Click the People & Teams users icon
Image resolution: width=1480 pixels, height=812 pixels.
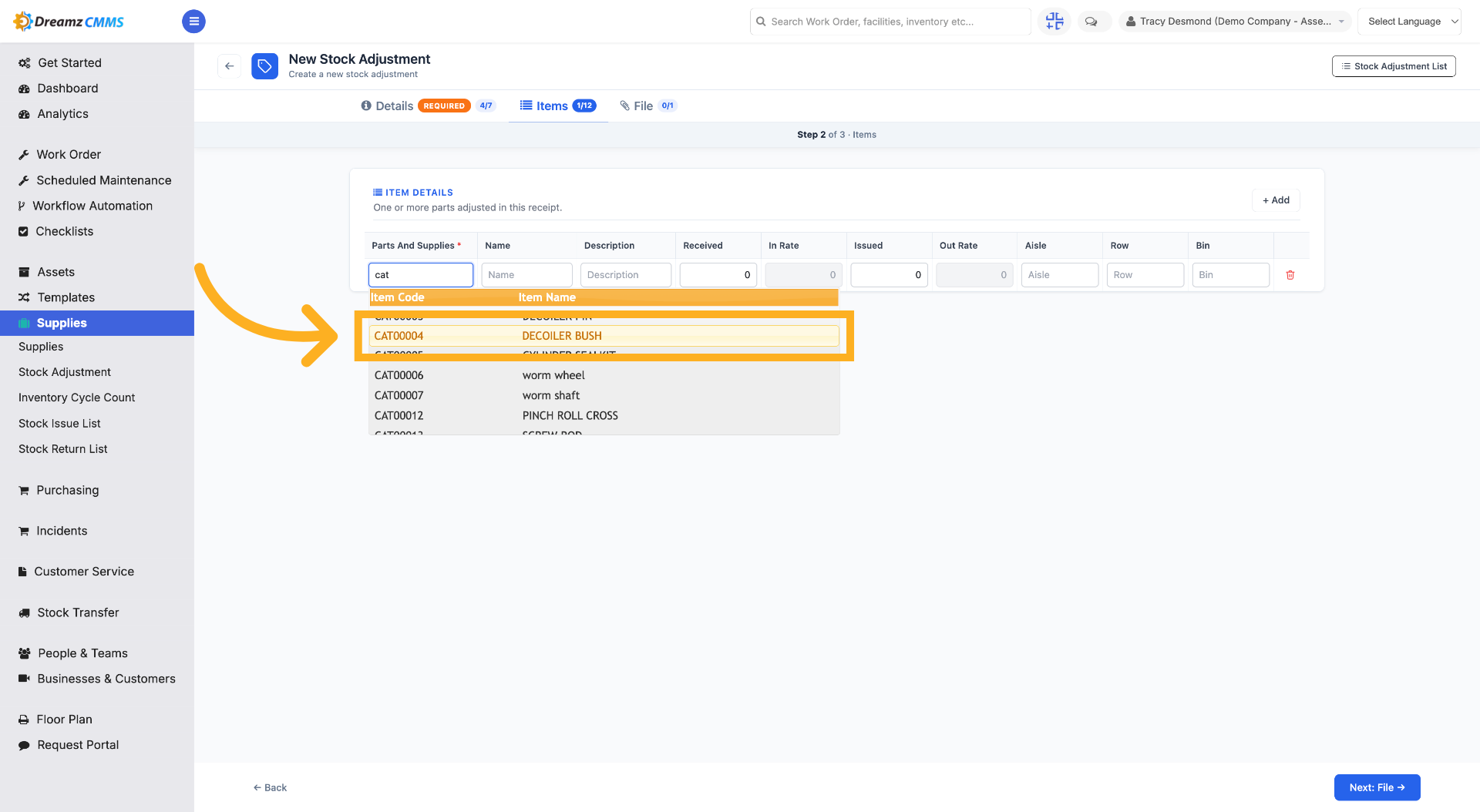24,653
